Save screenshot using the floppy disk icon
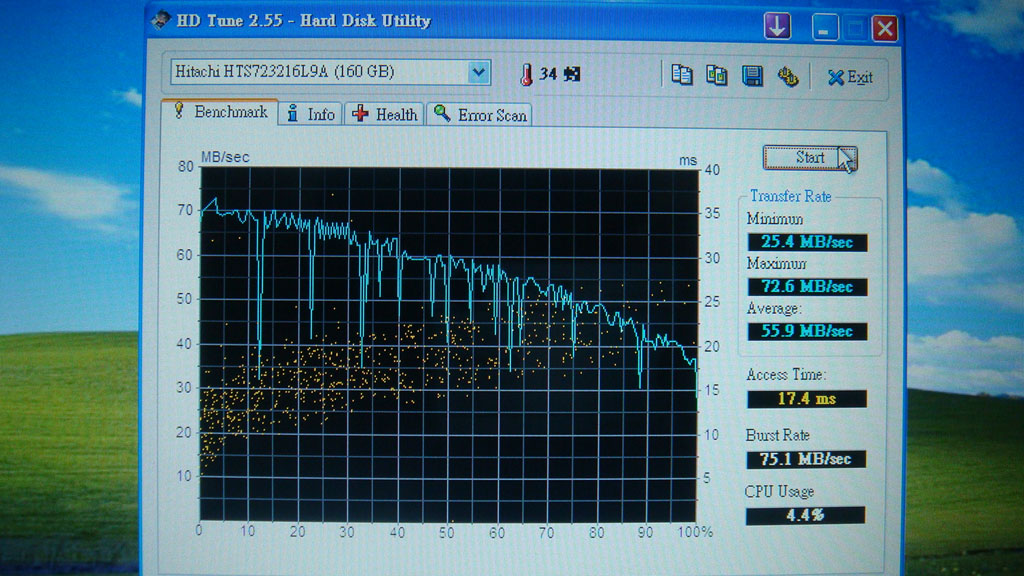1024x576 pixels. 752,75
